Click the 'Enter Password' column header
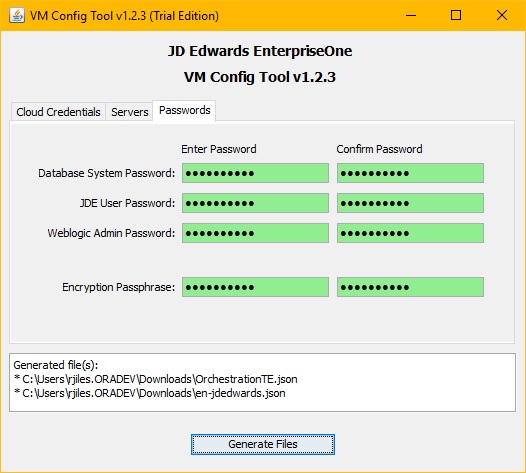This screenshot has height=473, width=526. [219, 149]
